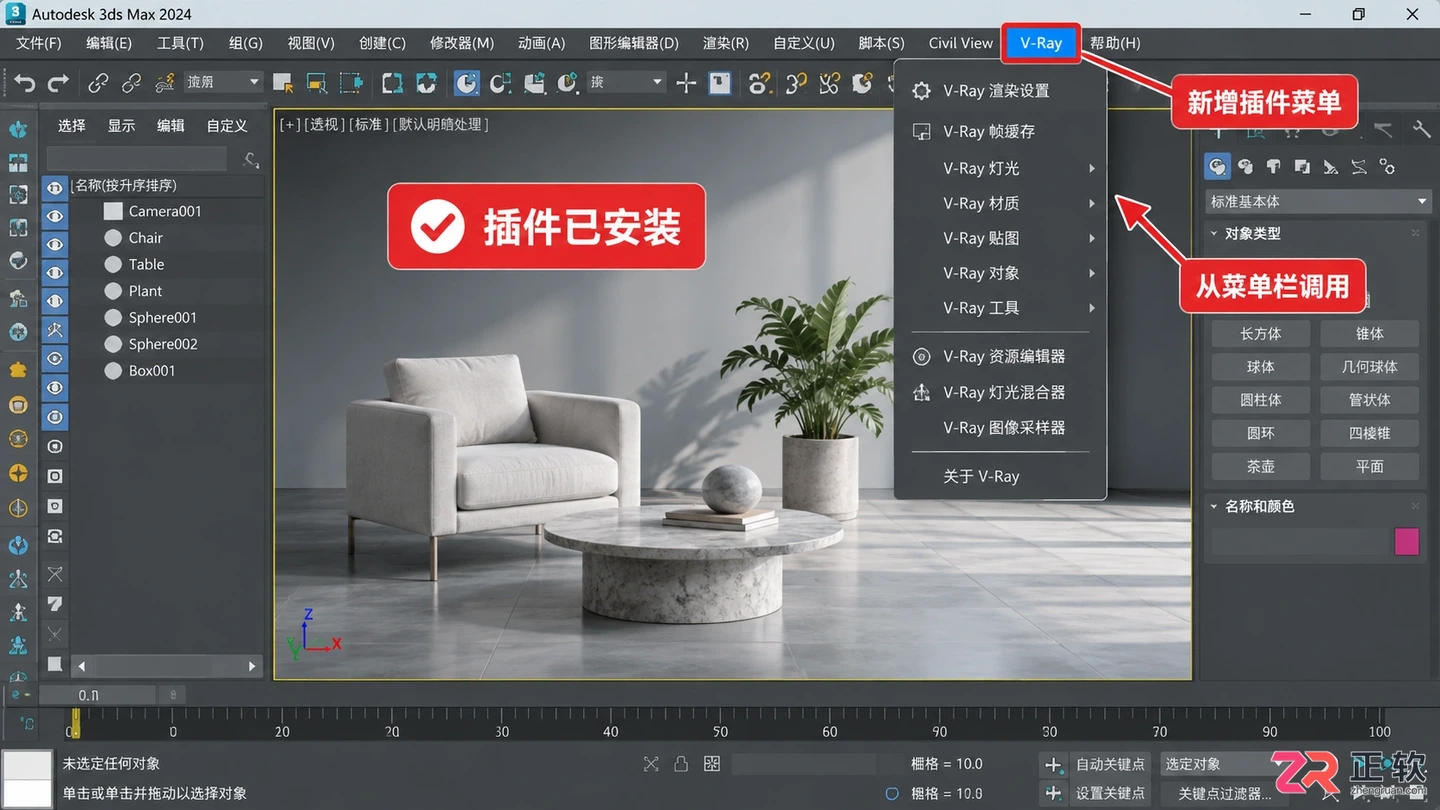Choose V-Ray 渲染设置 menu entry
Image resolution: width=1440 pixels, height=810 pixels.
point(1001,91)
